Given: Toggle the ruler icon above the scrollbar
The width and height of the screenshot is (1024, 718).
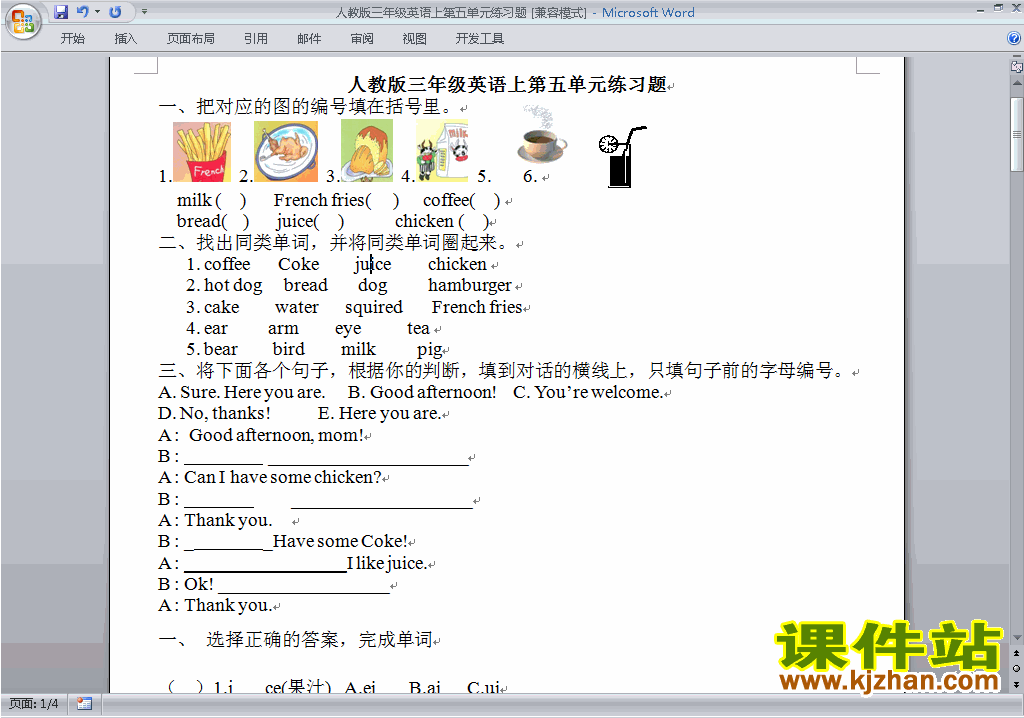Looking at the screenshot, I should (x=1017, y=66).
